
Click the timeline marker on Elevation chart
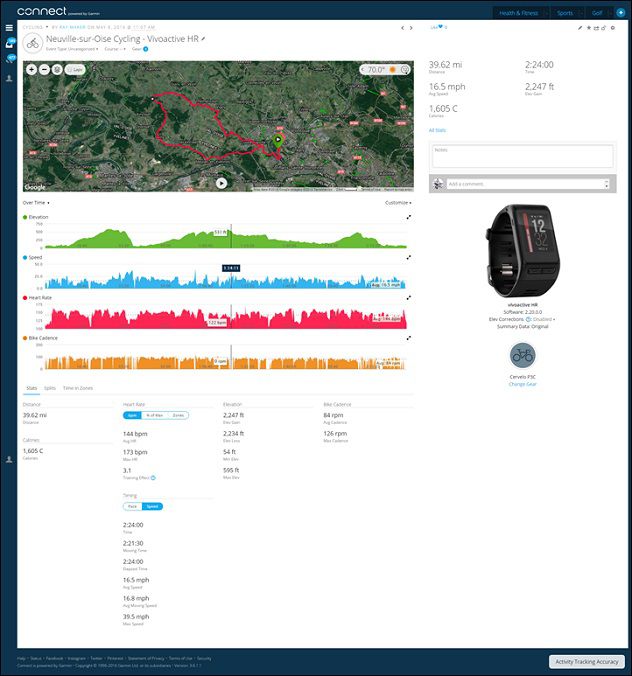click(232, 236)
